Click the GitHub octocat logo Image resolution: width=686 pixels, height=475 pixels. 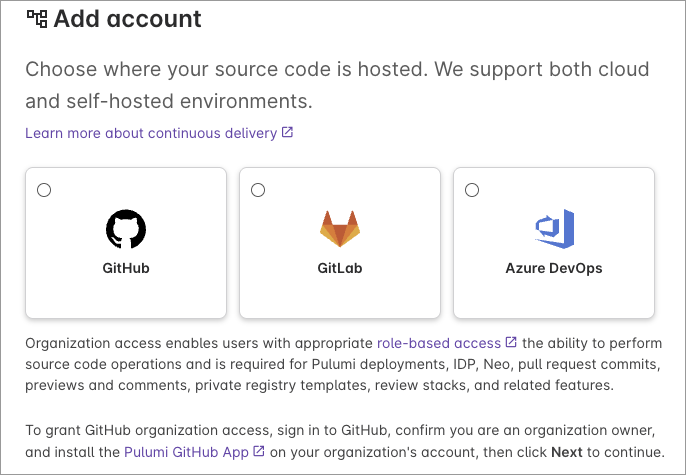coord(126,229)
